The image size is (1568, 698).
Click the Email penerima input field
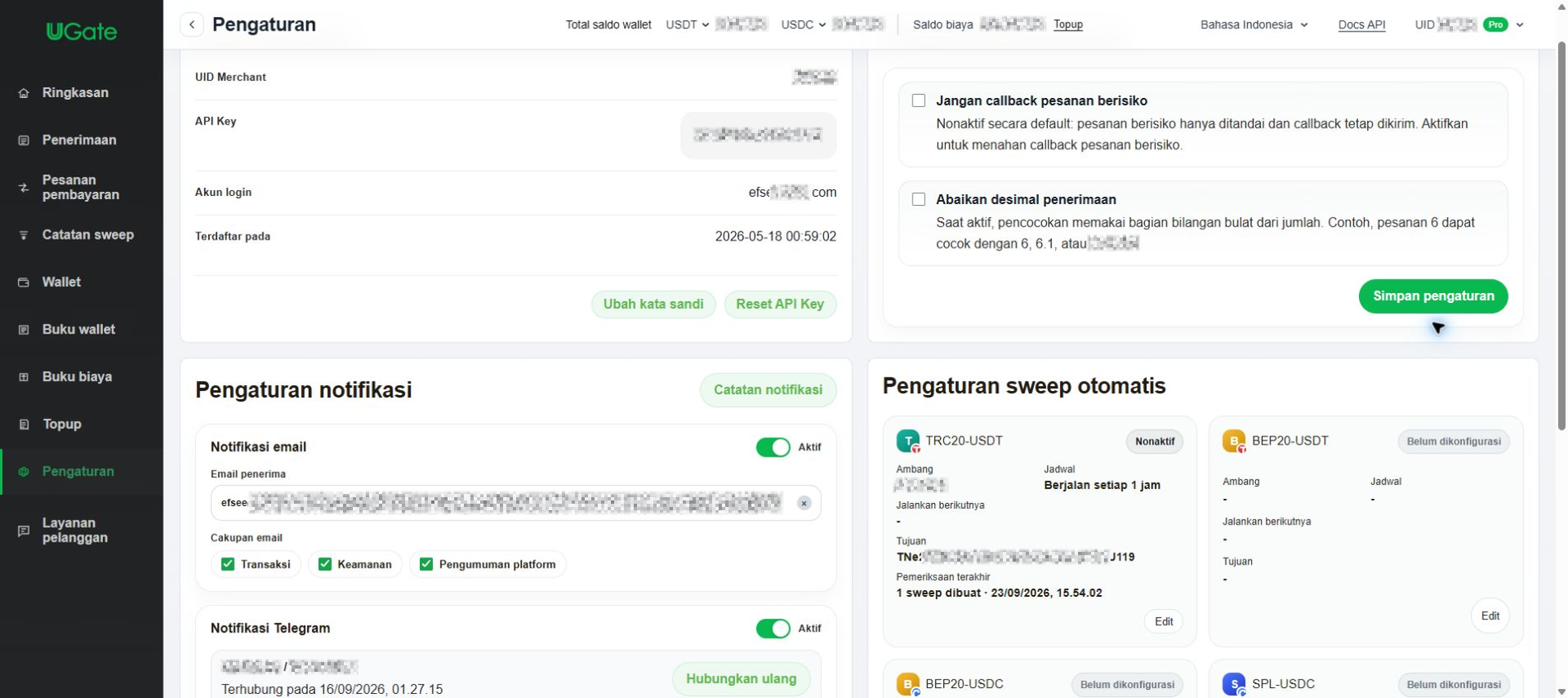pos(516,504)
